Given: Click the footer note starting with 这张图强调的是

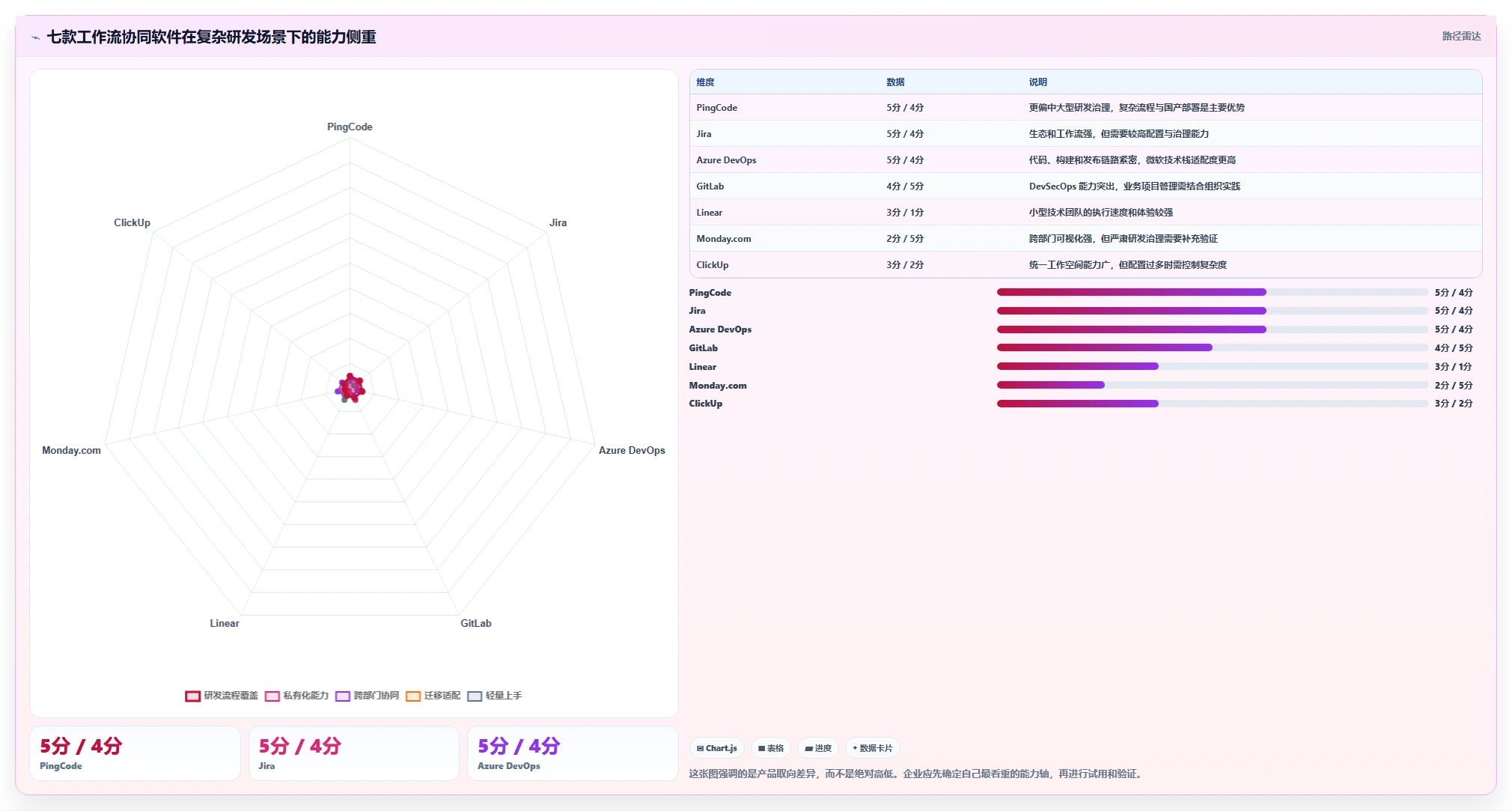Looking at the screenshot, I should click(x=917, y=774).
